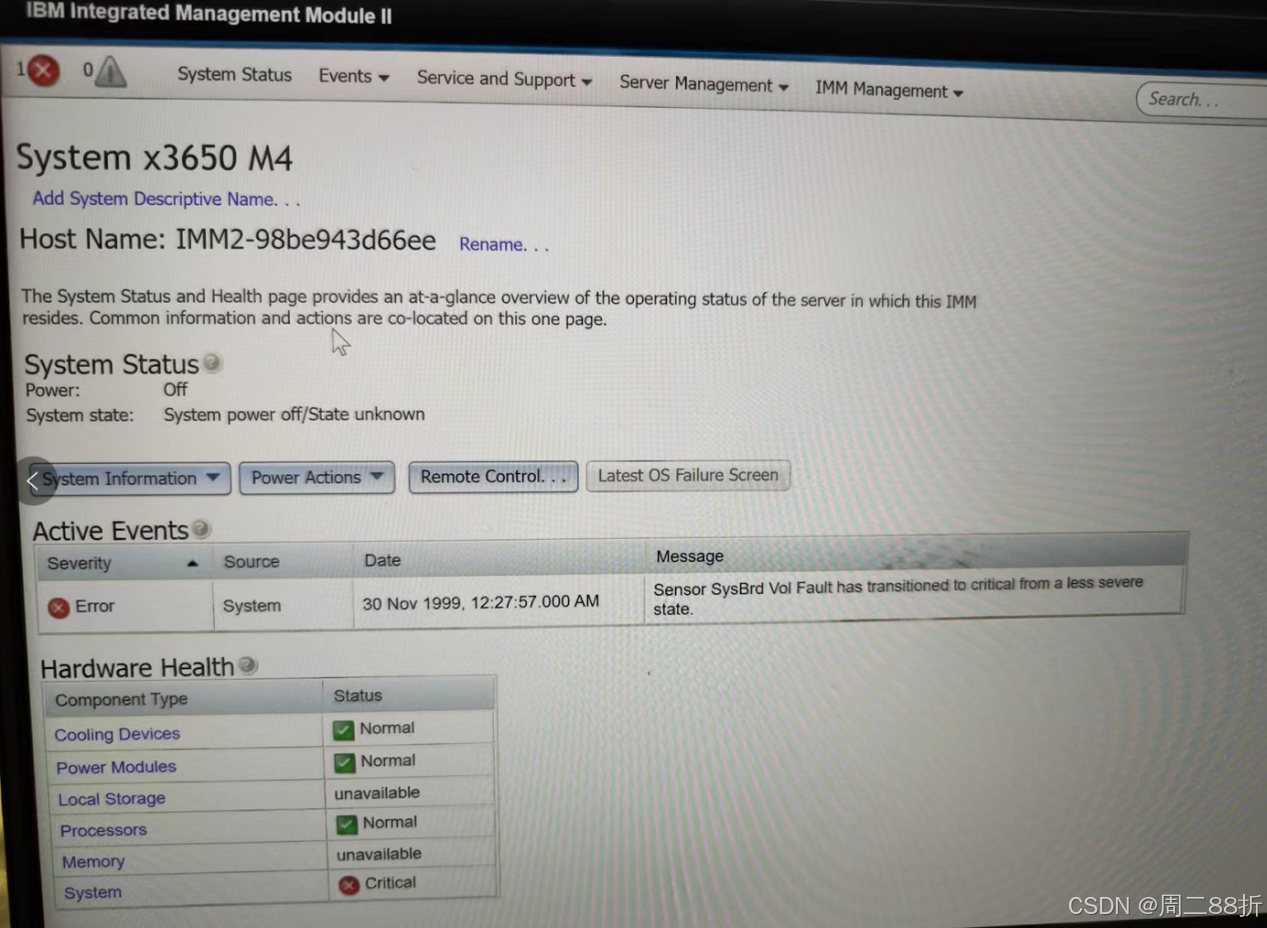Click the warning triangle count icon
Viewport: 1267px width, 928px height.
[x=110, y=71]
